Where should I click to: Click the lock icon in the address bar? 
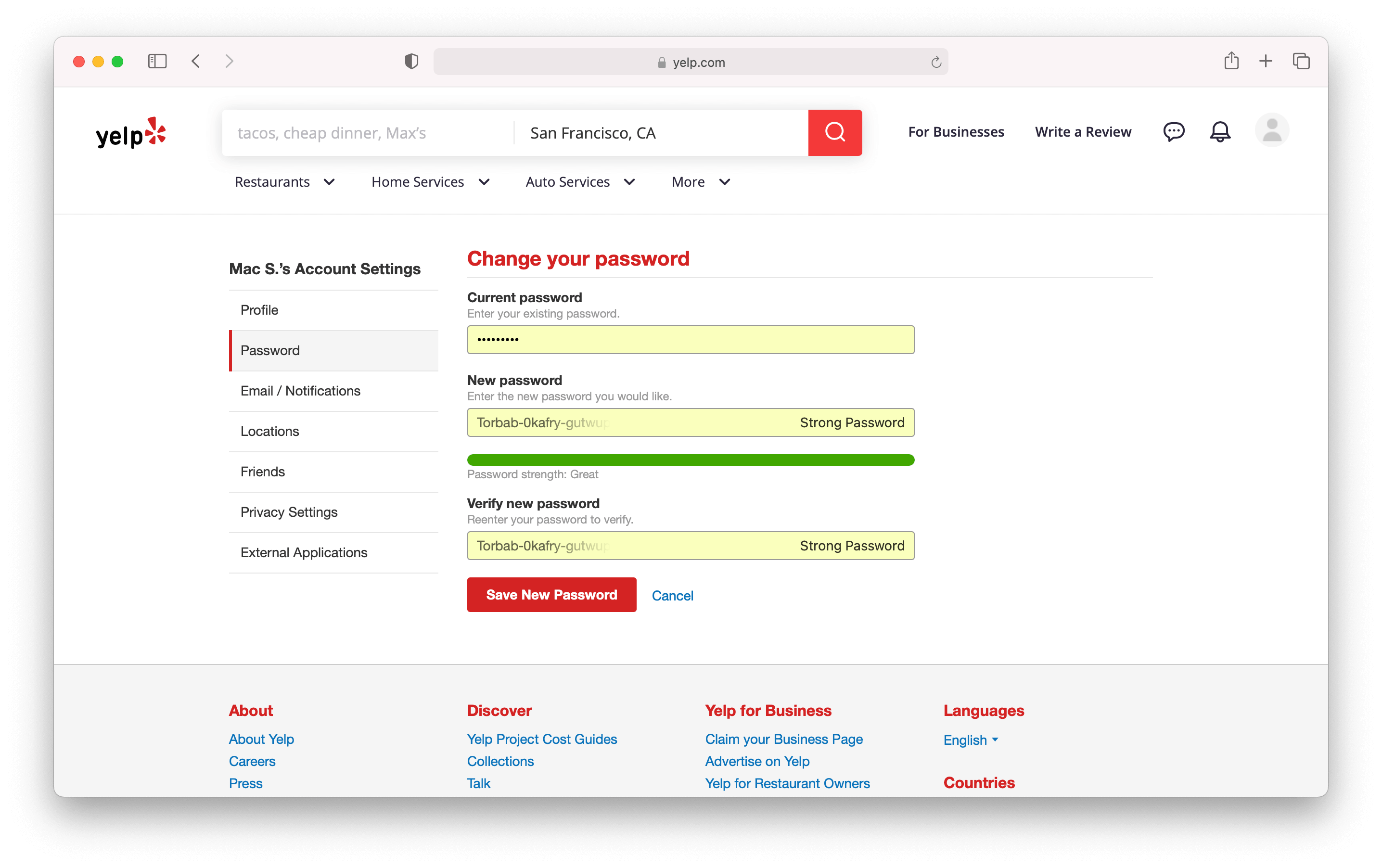pyautogui.click(x=661, y=63)
